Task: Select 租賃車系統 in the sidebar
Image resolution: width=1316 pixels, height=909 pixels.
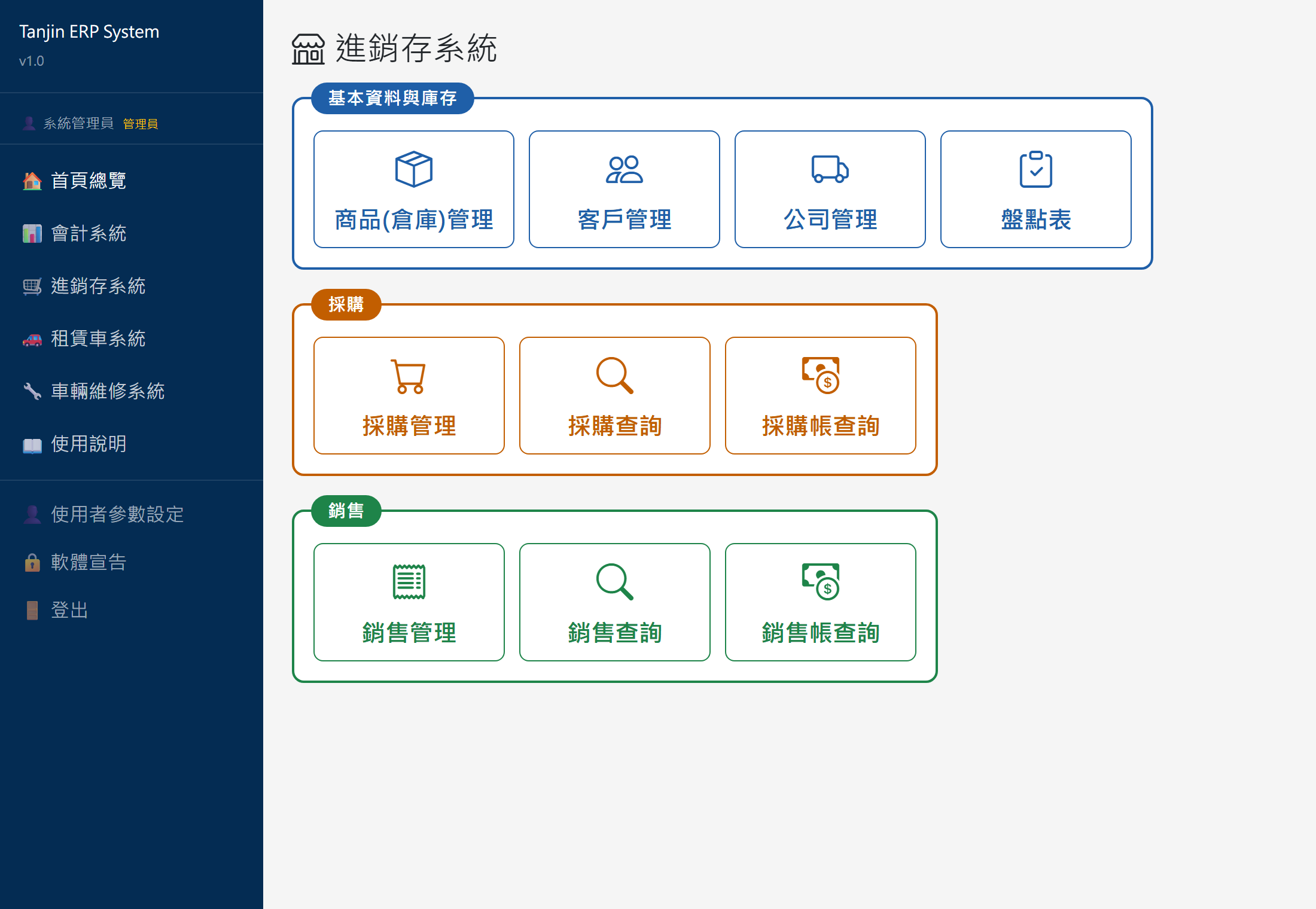Action: pyautogui.click(x=132, y=338)
